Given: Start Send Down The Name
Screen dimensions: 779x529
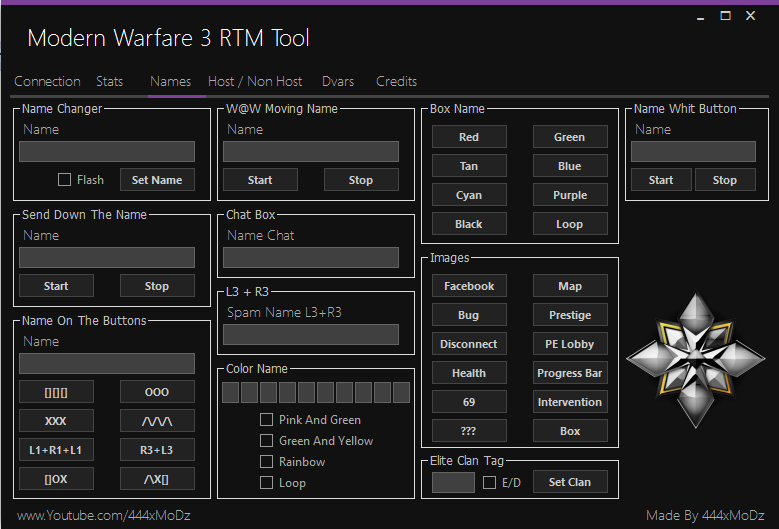Looking at the screenshot, I should (x=56, y=286).
